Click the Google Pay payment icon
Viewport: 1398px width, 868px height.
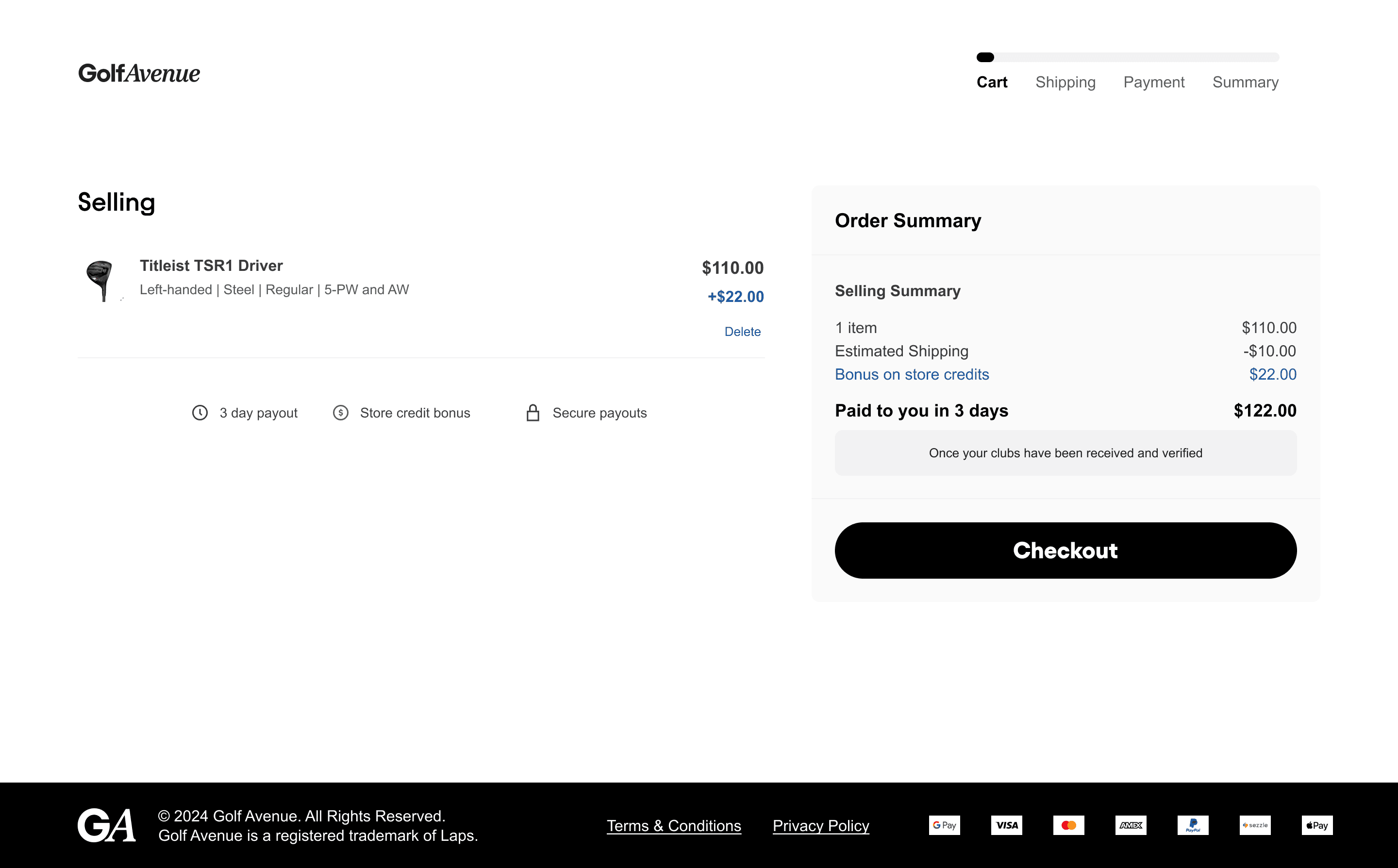pyautogui.click(x=944, y=825)
